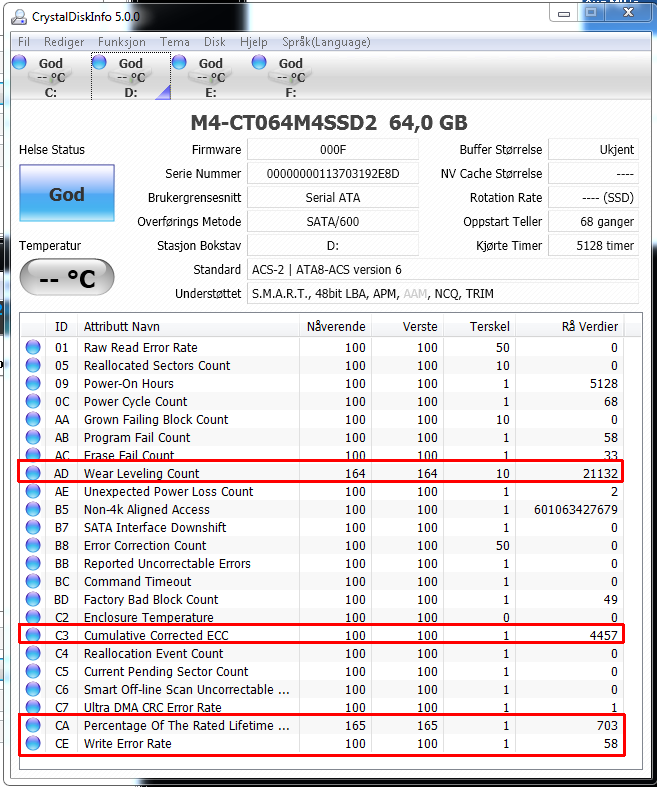This screenshot has height=787, width=657.
Task: Open the Funksjon menu
Action: tap(121, 42)
